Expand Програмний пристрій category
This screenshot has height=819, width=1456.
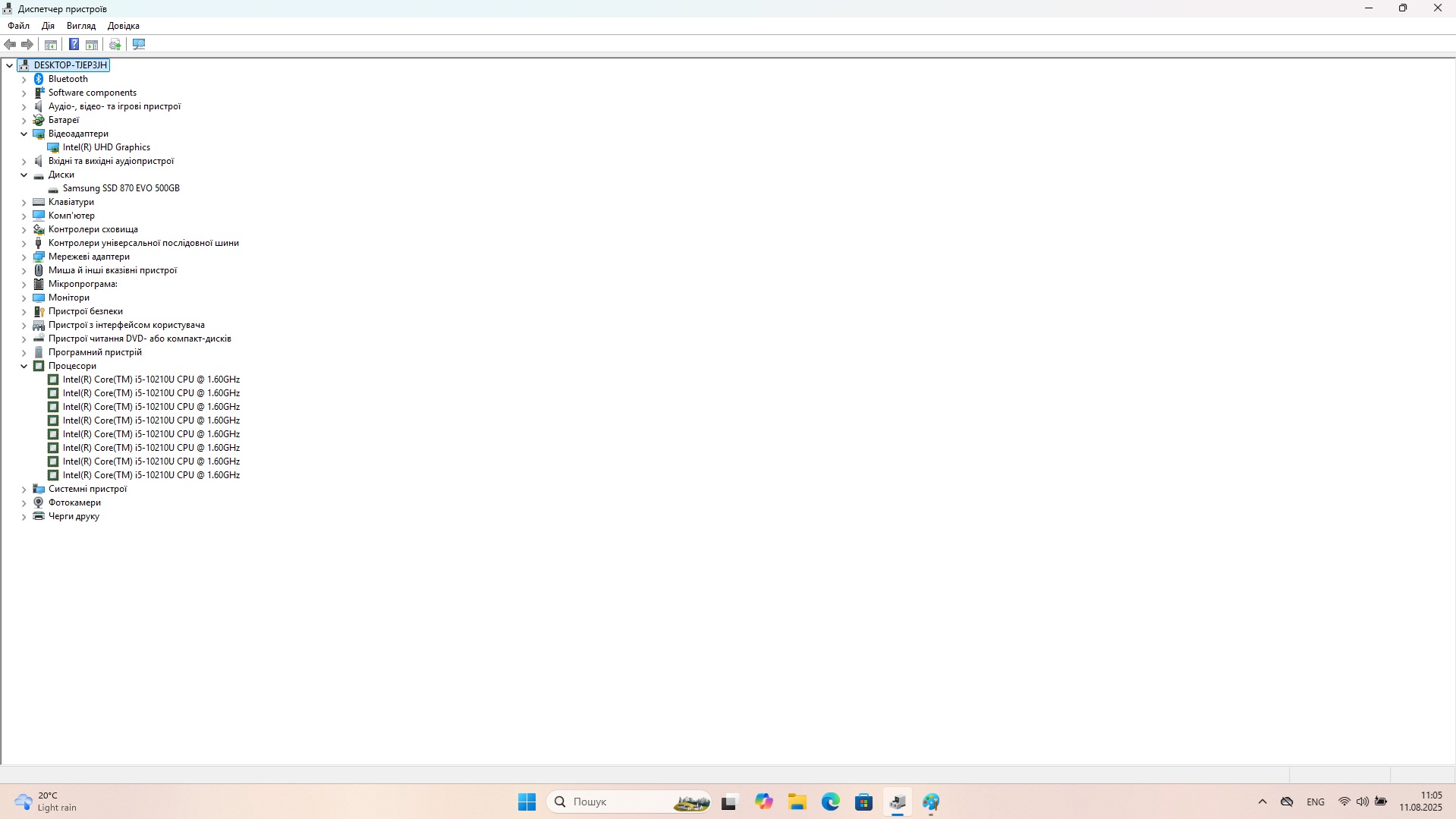click(x=24, y=352)
